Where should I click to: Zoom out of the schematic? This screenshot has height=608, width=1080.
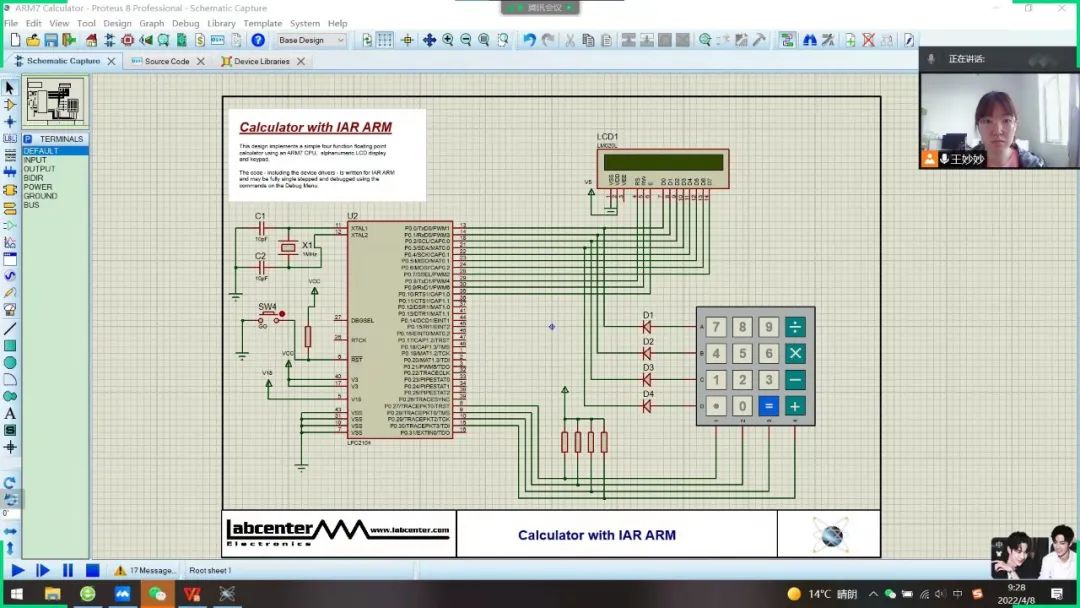click(x=466, y=41)
